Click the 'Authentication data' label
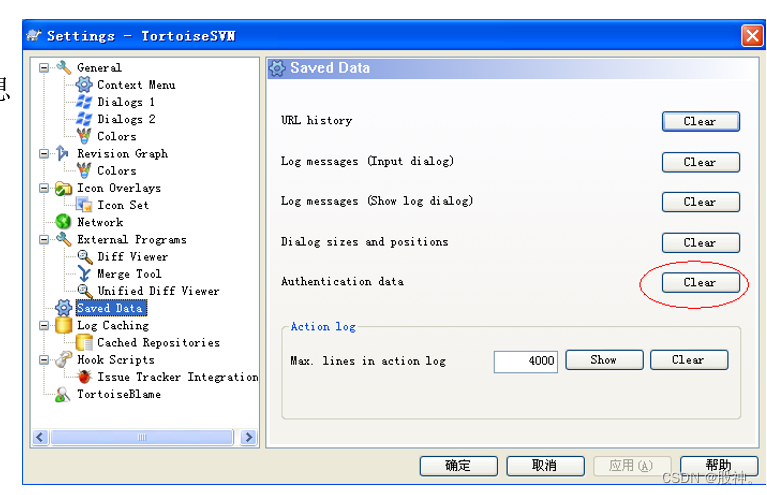Screen dimensions: 767x495 (x=342, y=282)
